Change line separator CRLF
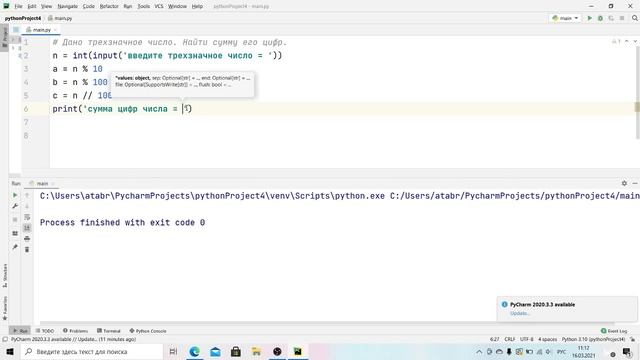The image size is (640, 360). (x=509, y=339)
